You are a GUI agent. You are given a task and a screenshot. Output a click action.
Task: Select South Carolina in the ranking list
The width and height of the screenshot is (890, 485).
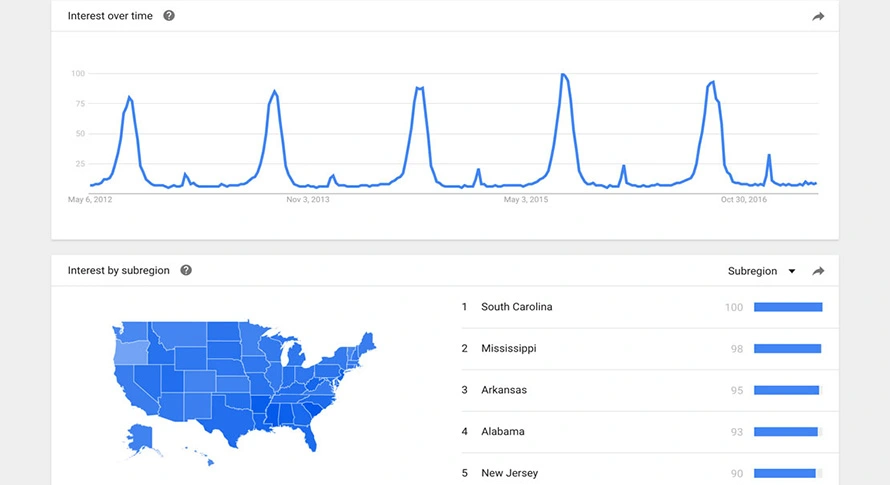pos(516,307)
